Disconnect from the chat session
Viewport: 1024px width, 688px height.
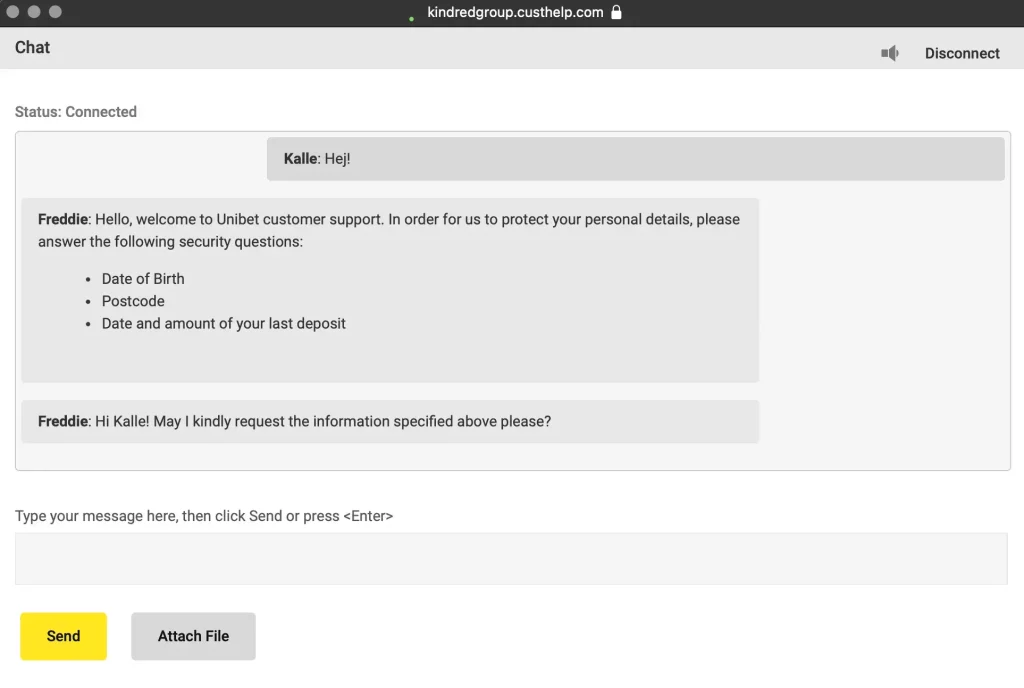[962, 54]
